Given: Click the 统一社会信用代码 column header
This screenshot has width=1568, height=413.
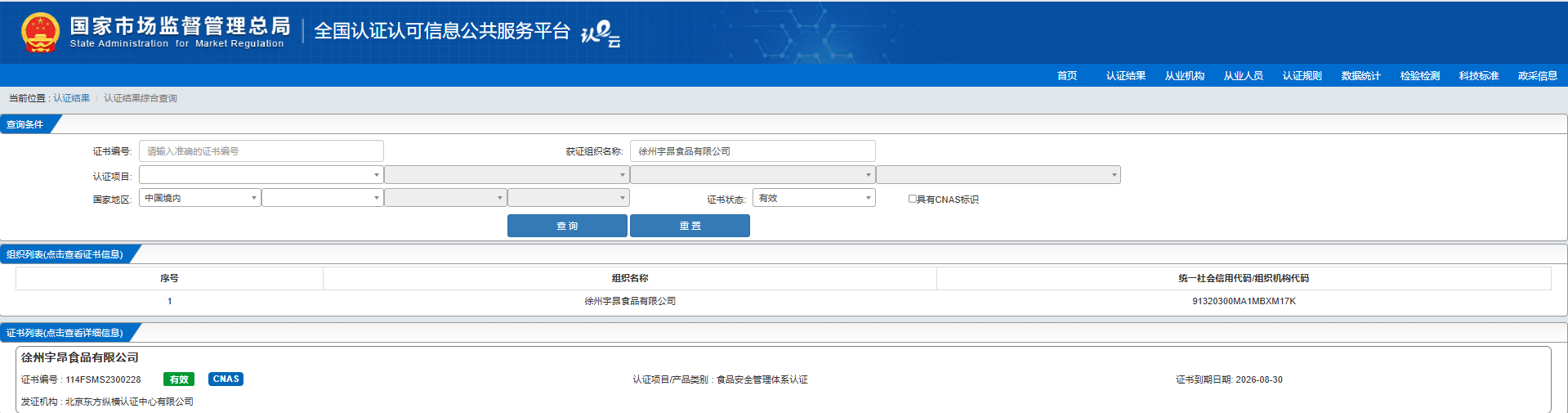Looking at the screenshot, I should [x=1244, y=278].
